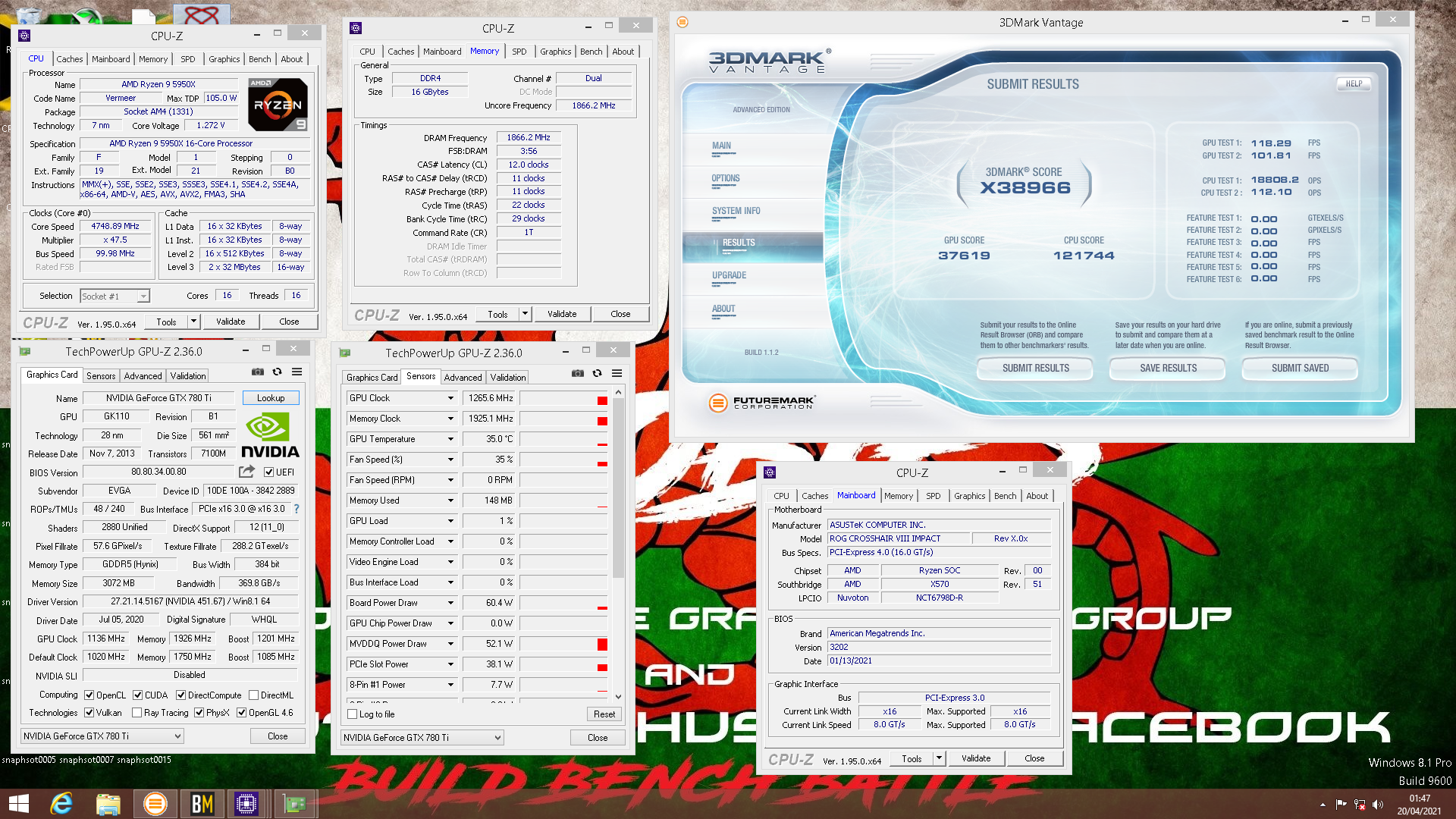This screenshot has width=1456, height=819.
Task: Toggle CUDA checkbox
Action: click(x=138, y=695)
